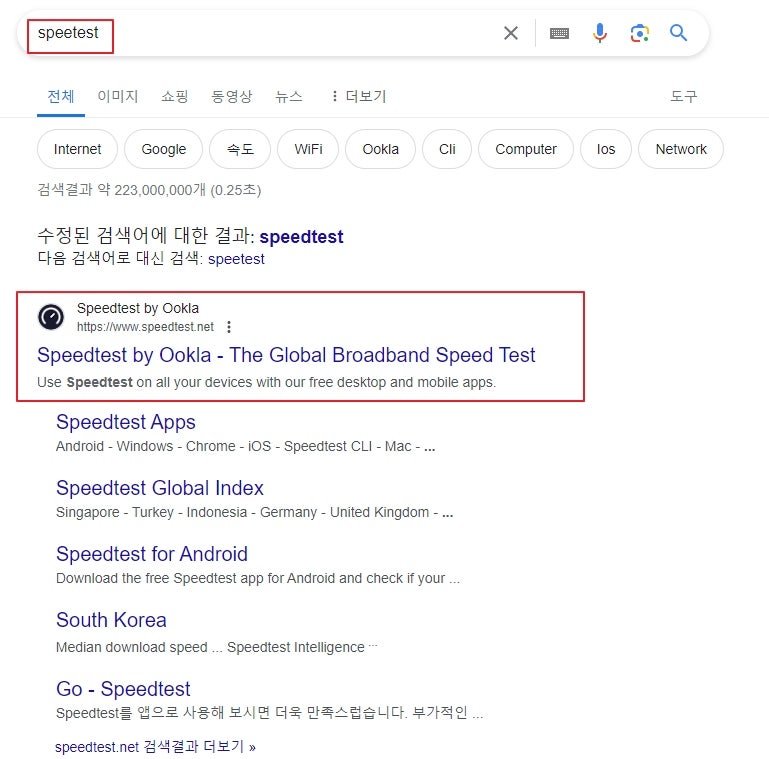
Task: Switch to the 동영상 tab
Action: [x=231, y=96]
